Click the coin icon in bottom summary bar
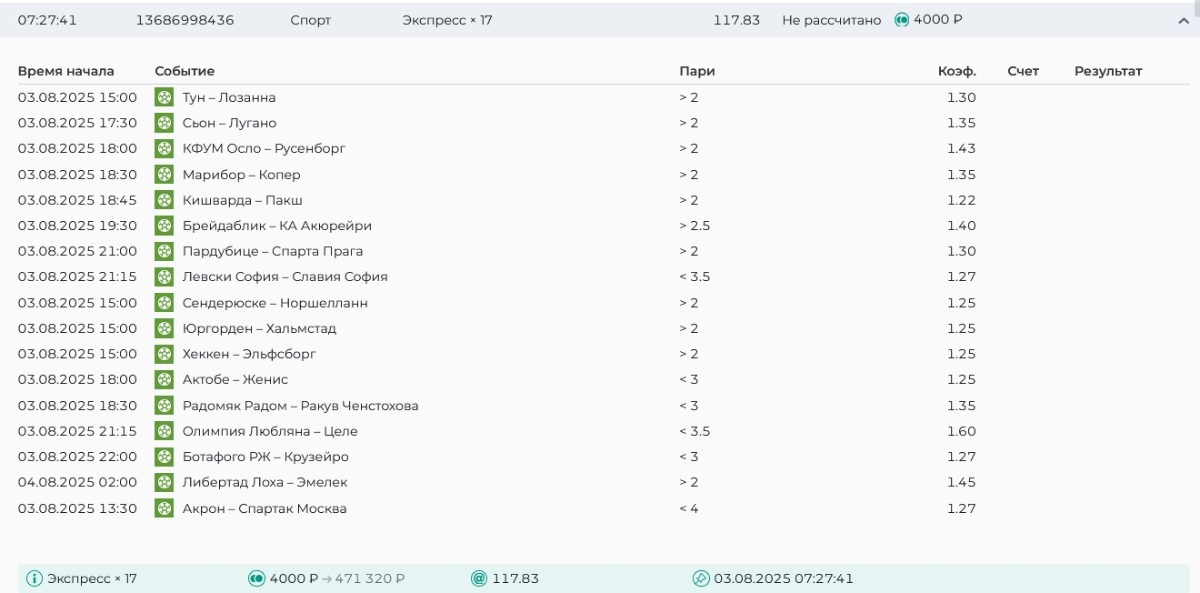The image size is (1200, 593). point(256,579)
